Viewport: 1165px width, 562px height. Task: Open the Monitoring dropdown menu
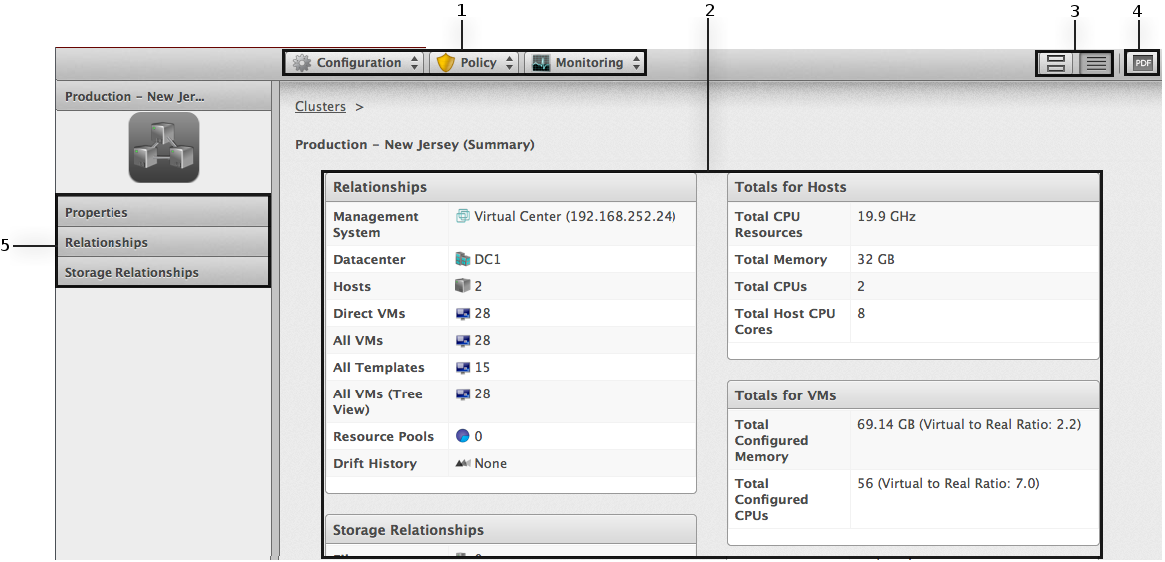(584, 63)
